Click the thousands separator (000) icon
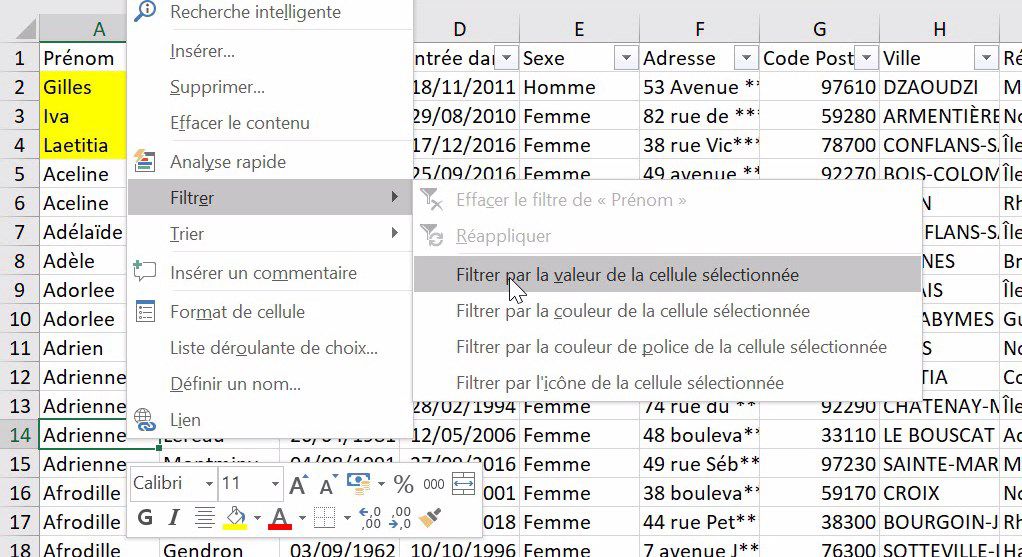The height and width of the screenshot is (557, 1022). 434,485
